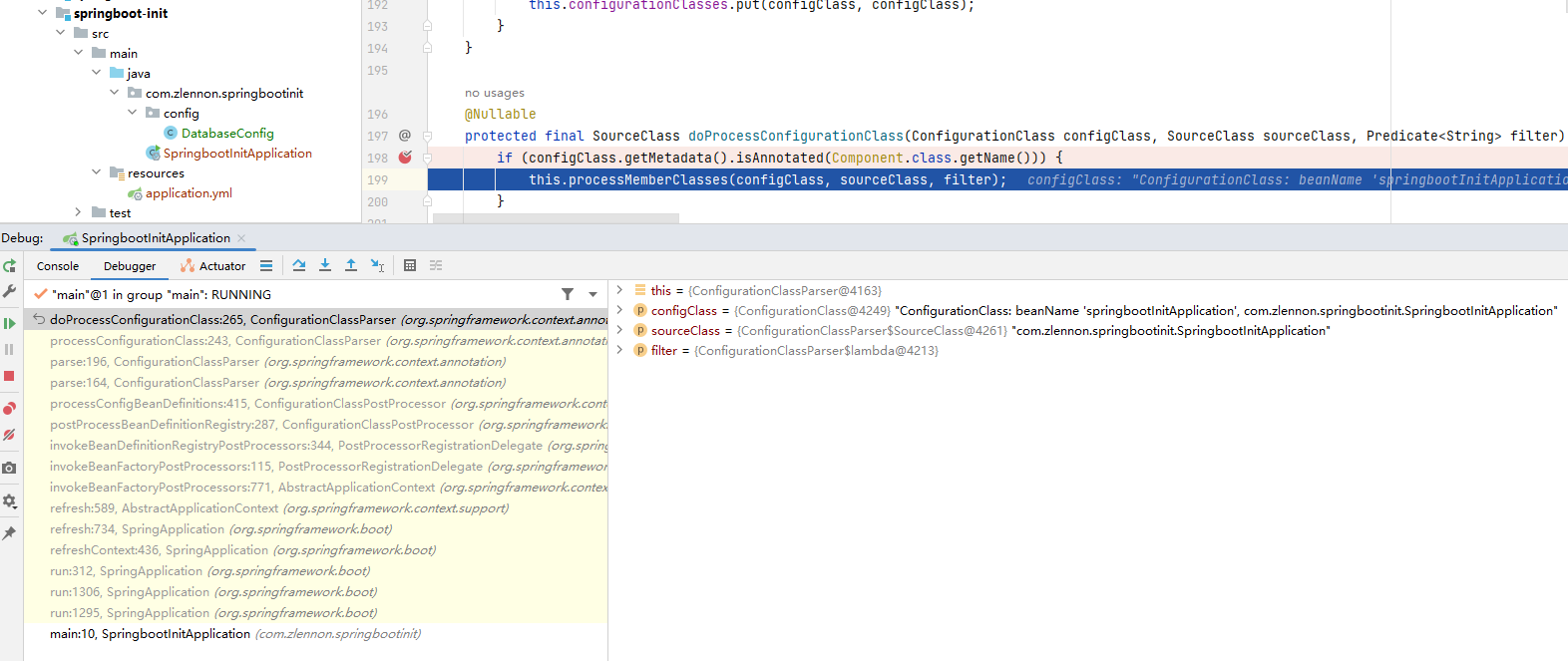Screen dimensions: 1568x661
Task: Expand the configClass variable
Action: click(619, 310)
